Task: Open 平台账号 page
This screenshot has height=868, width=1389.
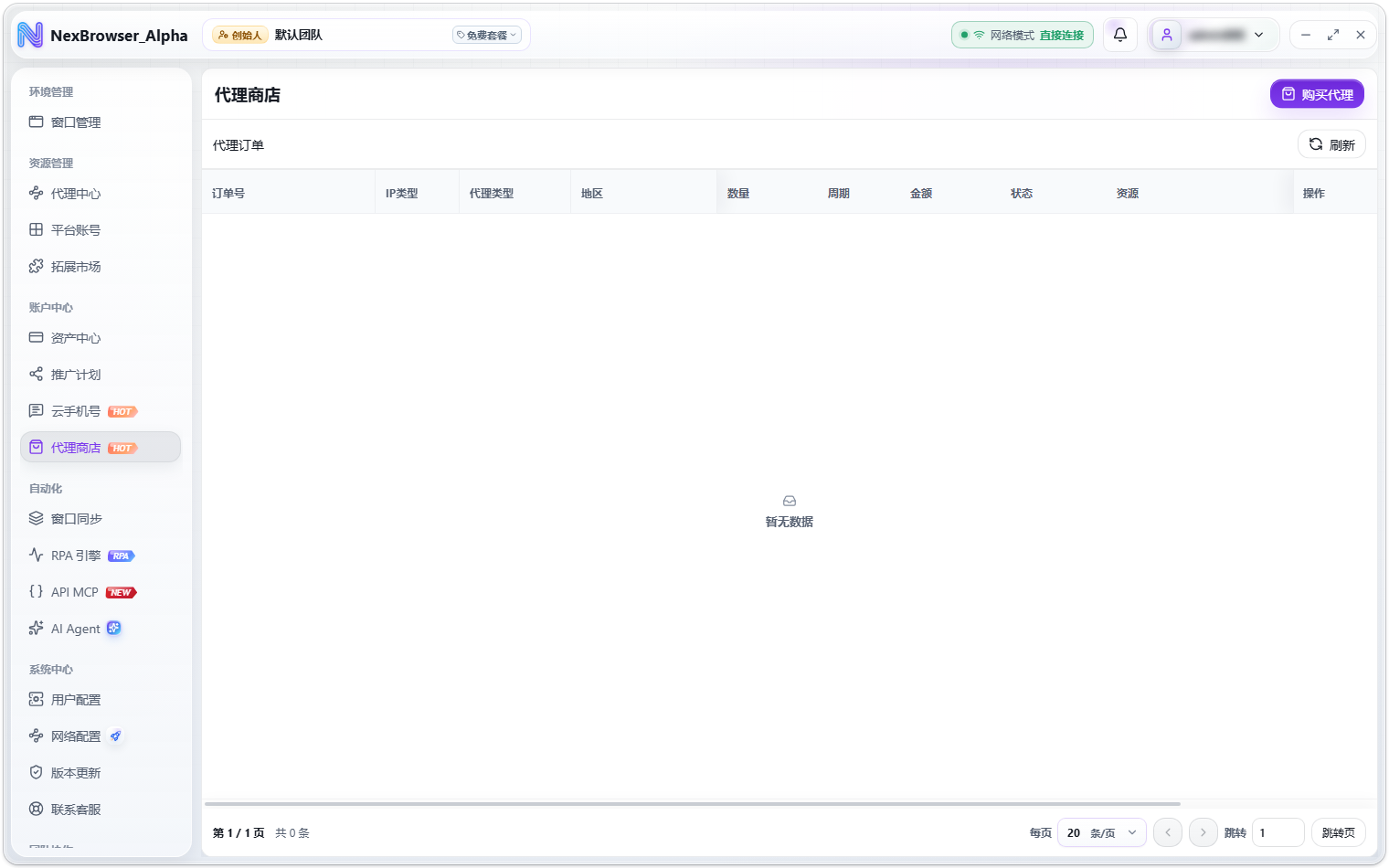Action: [x=101, y=230]
